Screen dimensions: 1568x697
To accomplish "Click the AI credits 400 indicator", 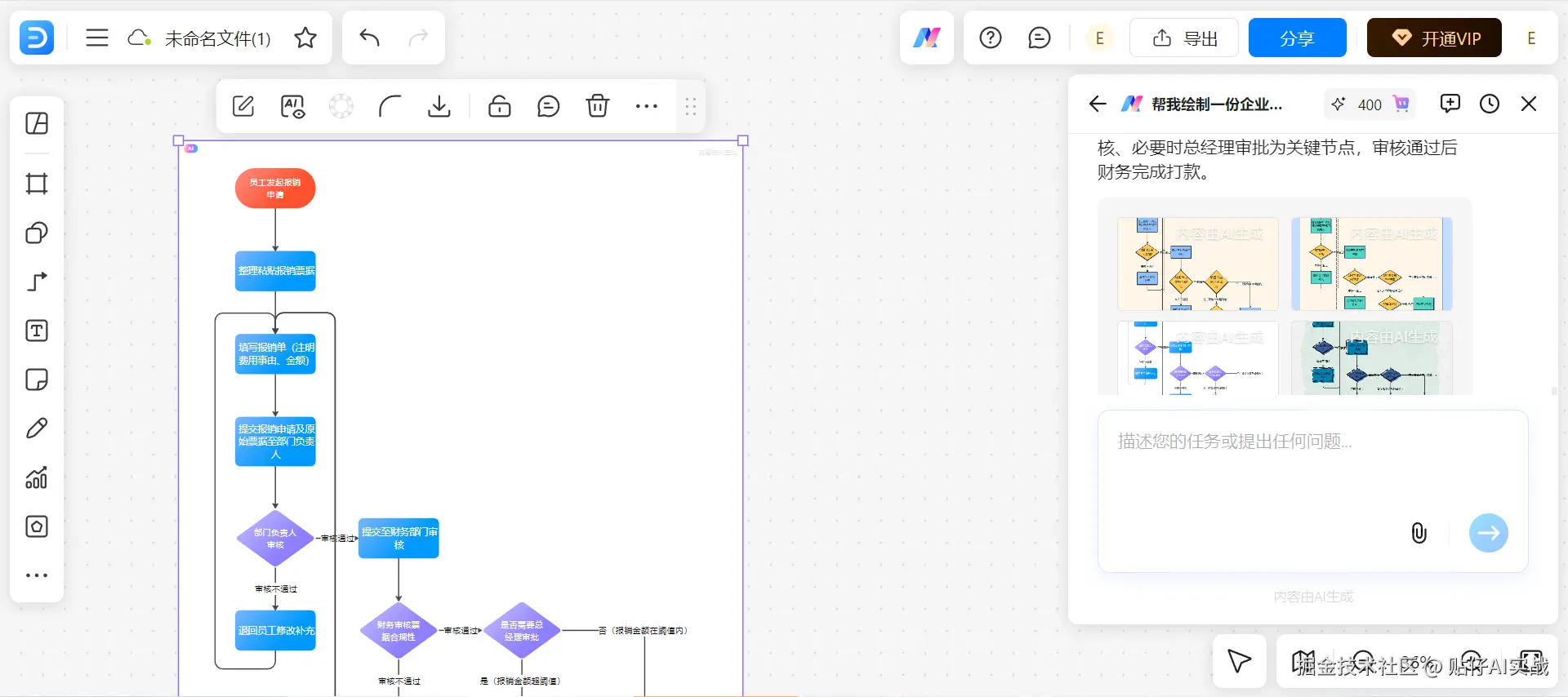I will 1370,104.
